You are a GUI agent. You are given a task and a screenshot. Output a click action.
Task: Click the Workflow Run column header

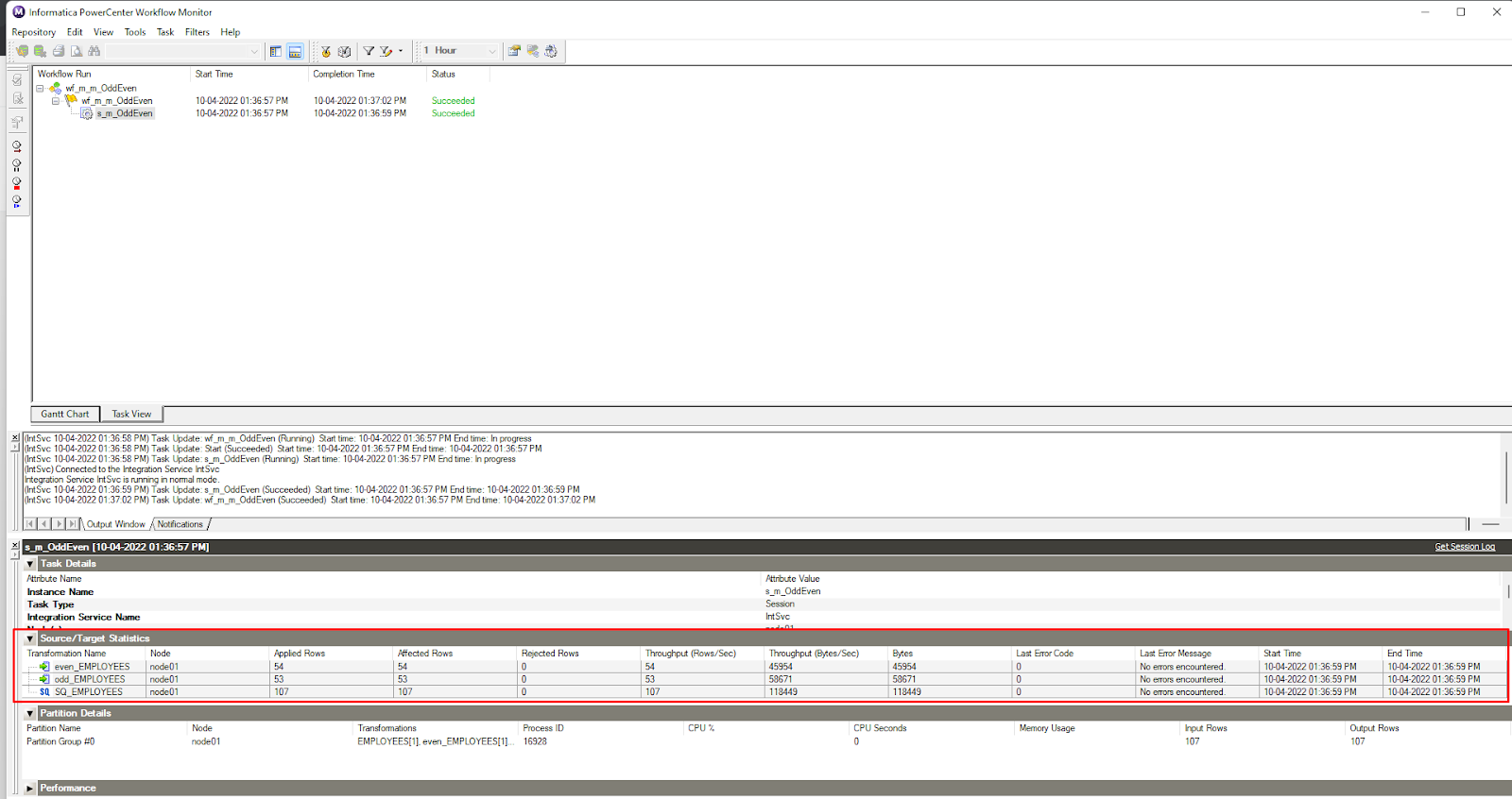pos(112,74)
